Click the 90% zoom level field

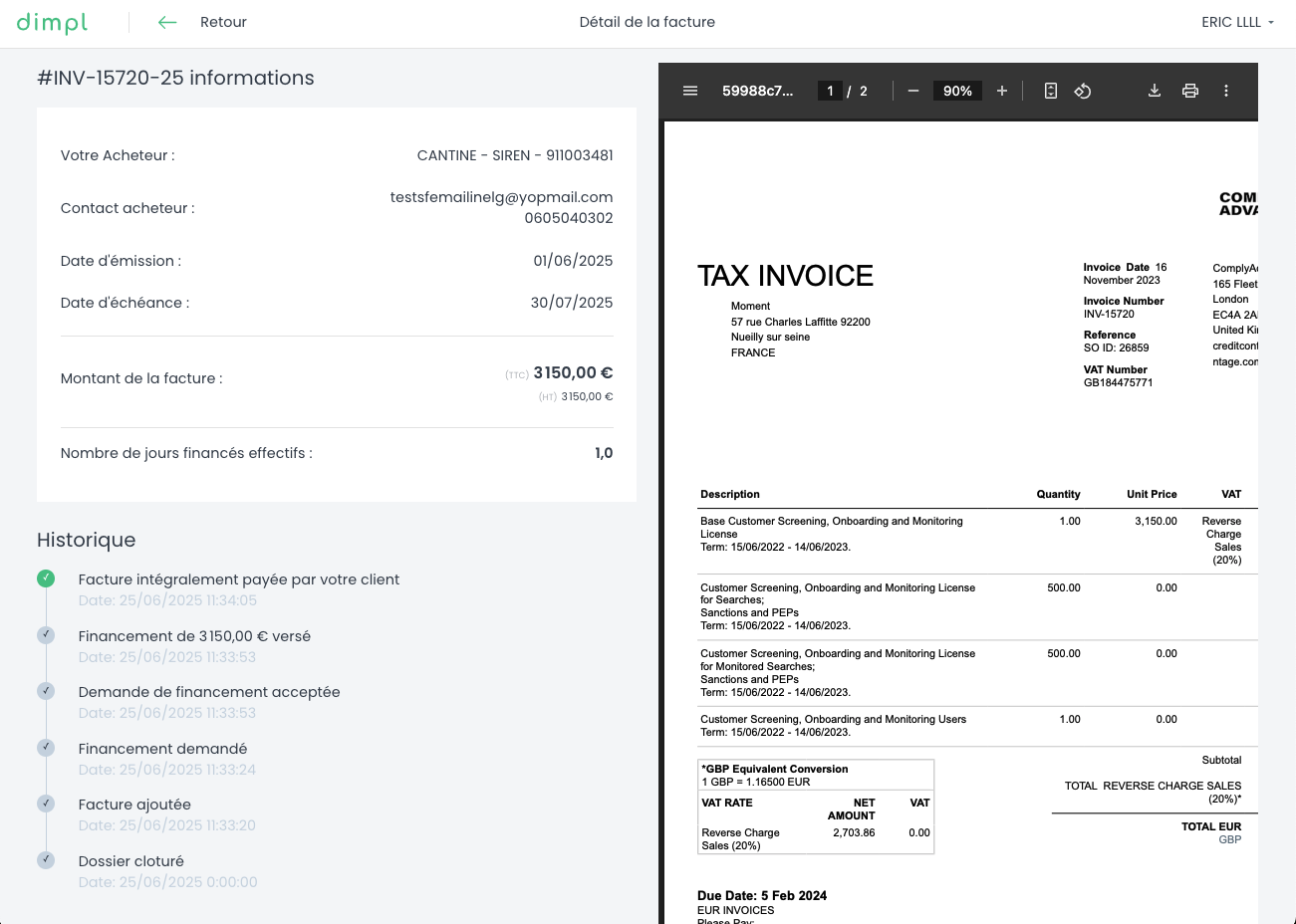click(x=957, y=91)
